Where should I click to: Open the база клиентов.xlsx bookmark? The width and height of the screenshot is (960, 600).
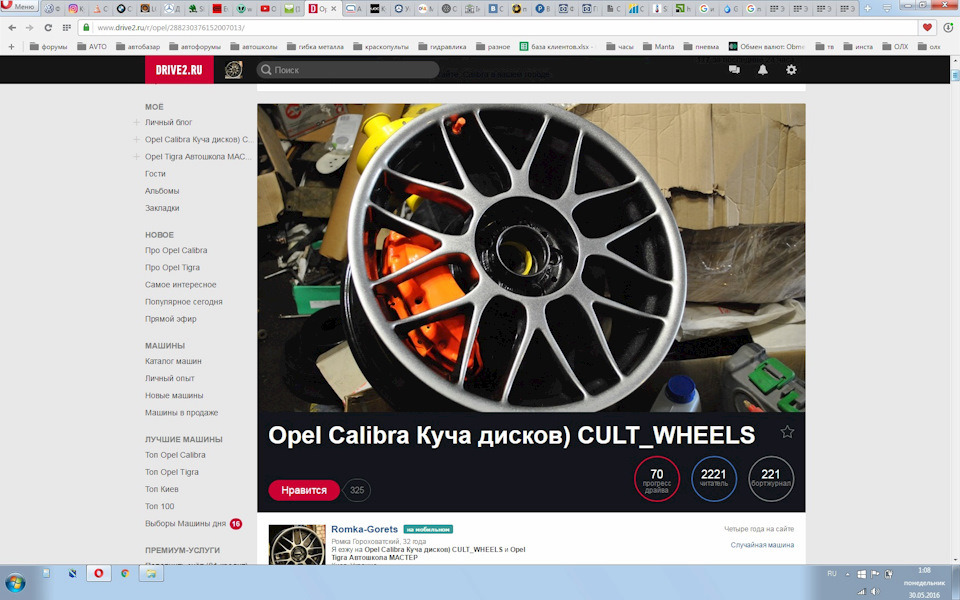pyautogui.click(x=555, y=47)
